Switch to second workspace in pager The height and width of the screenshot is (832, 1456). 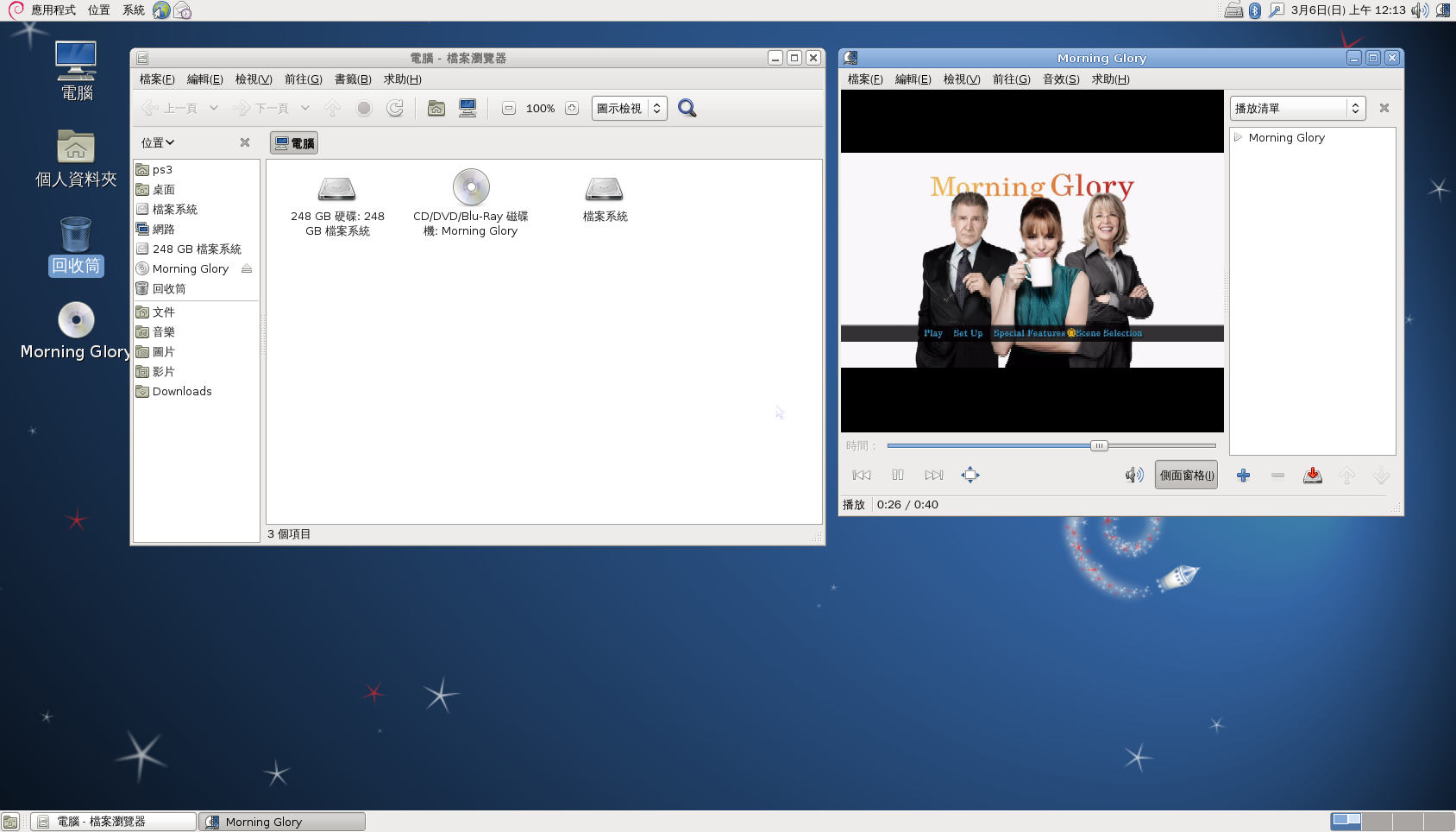pyautogui.click(x=1377, y=822)
